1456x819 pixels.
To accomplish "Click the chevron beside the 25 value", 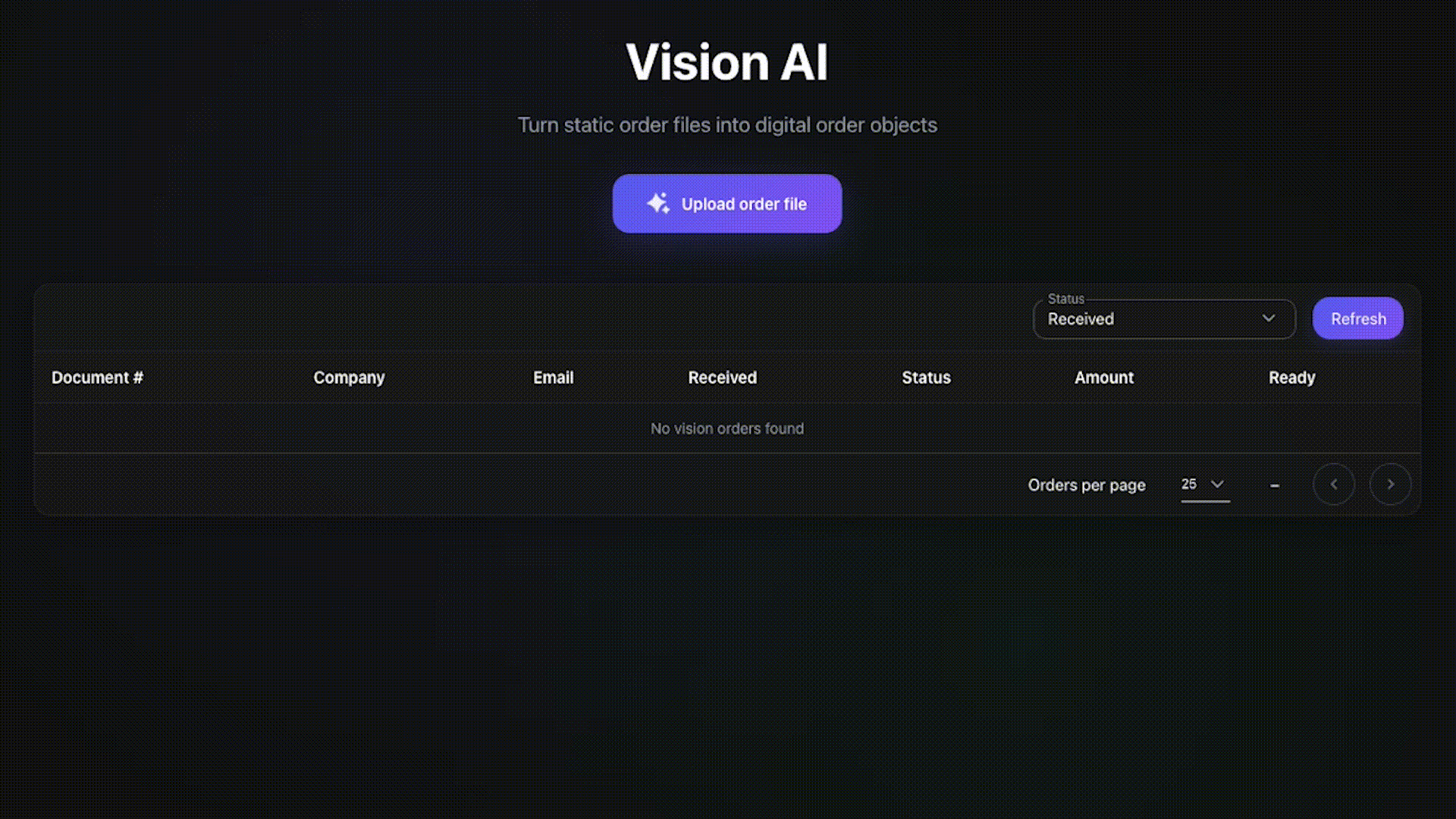I will 1218,484.
